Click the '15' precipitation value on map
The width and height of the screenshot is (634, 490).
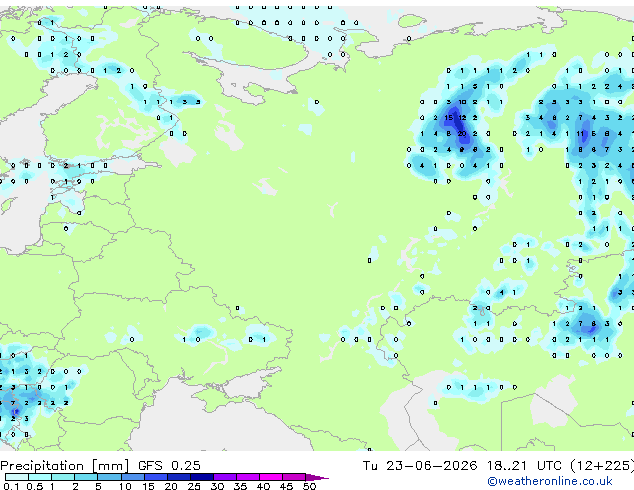pyautogui.click(x=448, y=118)
